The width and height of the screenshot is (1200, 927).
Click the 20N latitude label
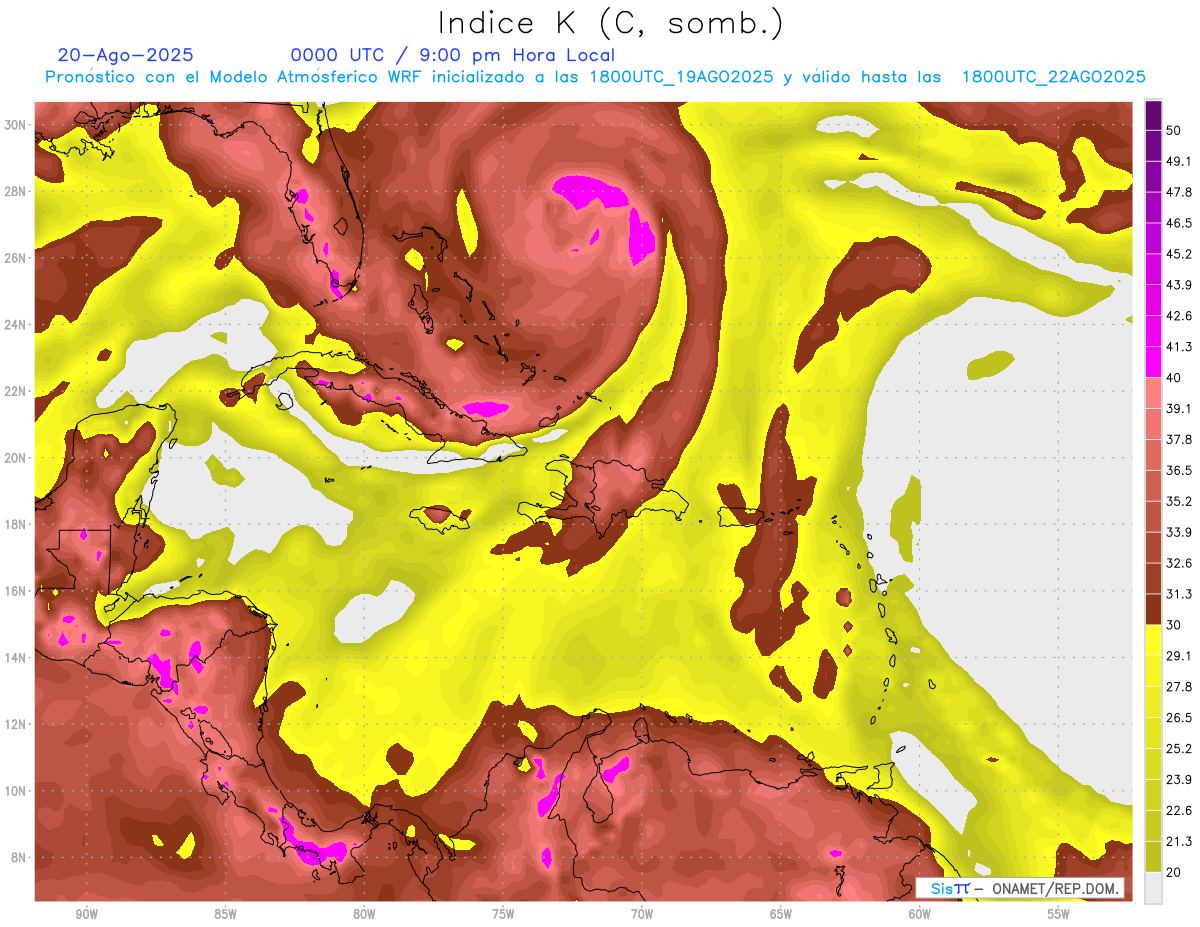click(x=16, y=458)
